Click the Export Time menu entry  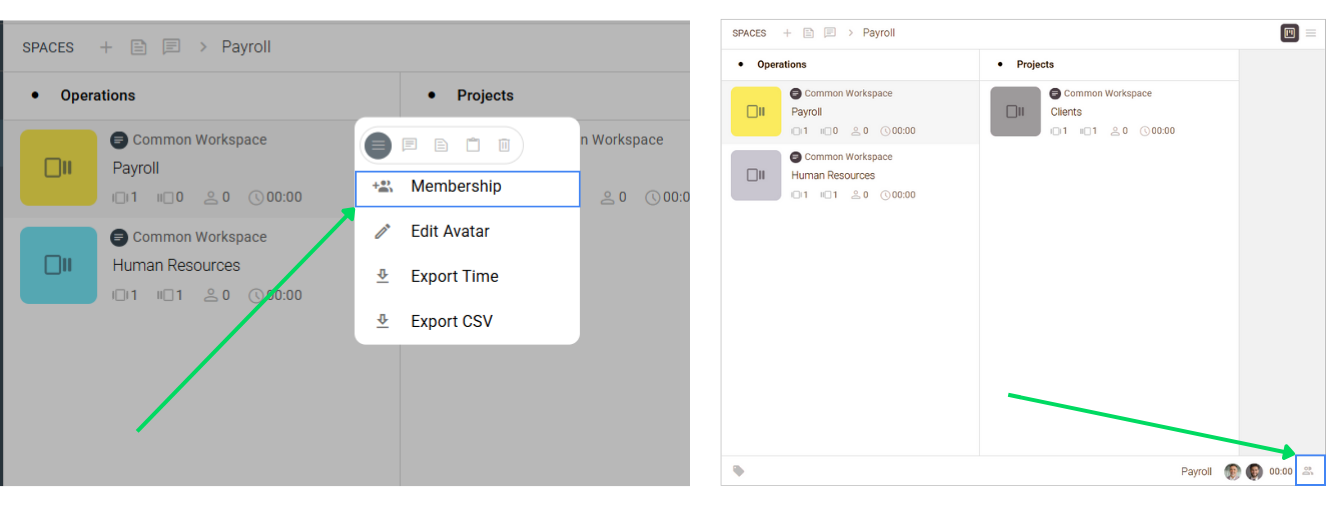tap(454, 277)
